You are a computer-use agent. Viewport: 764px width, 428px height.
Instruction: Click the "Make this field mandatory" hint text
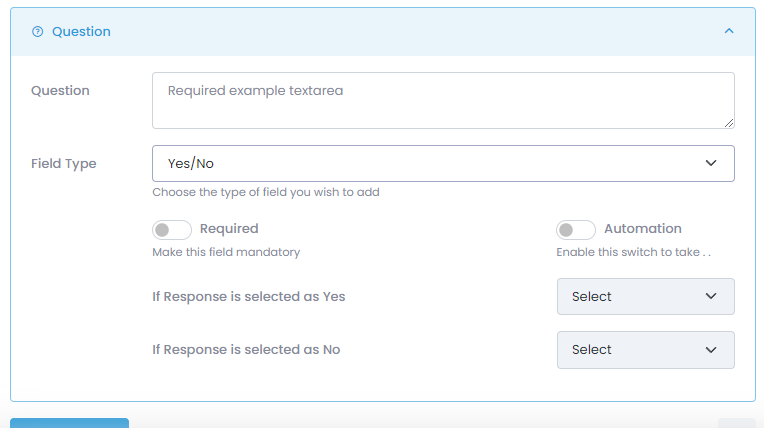click(226, 252)
